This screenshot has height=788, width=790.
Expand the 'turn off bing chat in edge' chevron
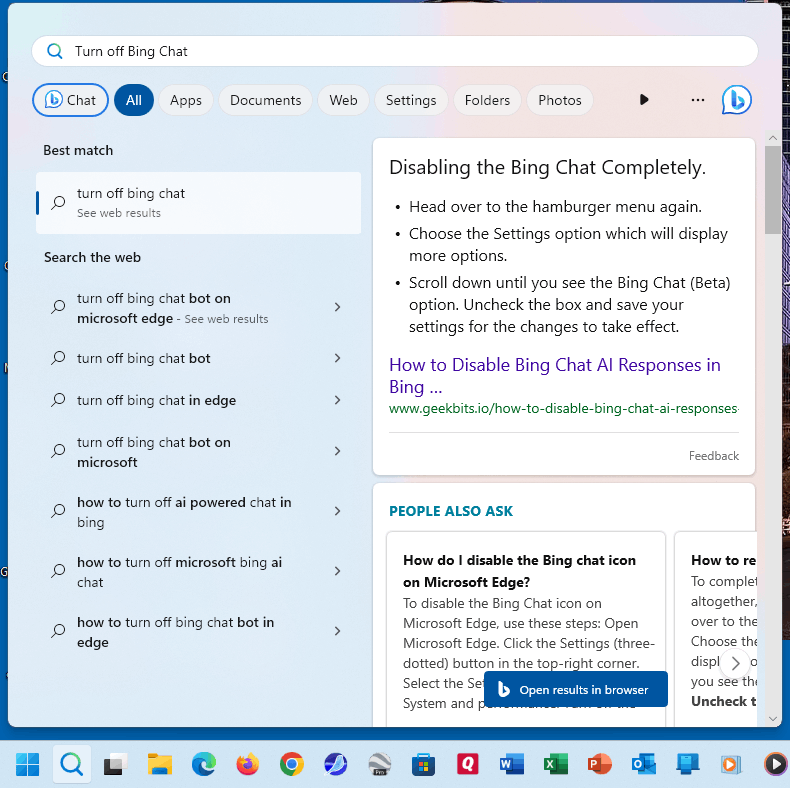click(x=338, y=400)
